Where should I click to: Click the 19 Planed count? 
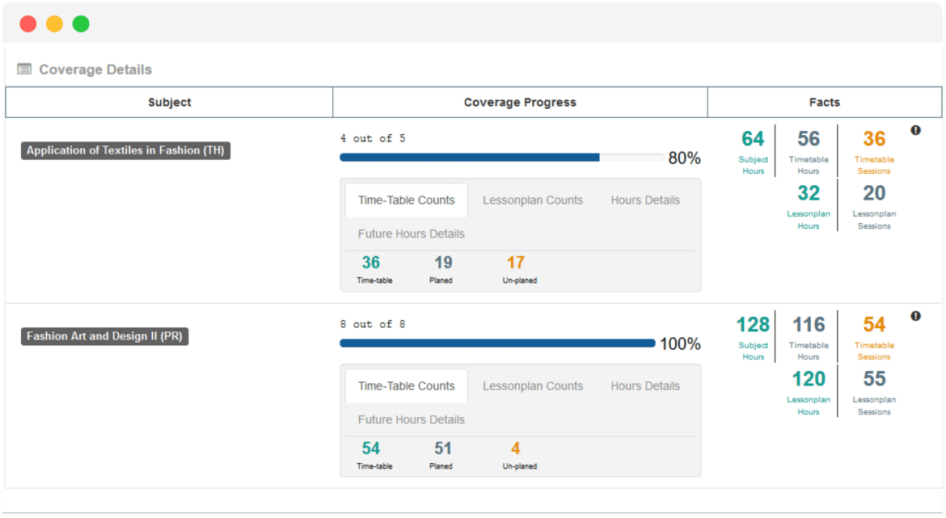443,262
